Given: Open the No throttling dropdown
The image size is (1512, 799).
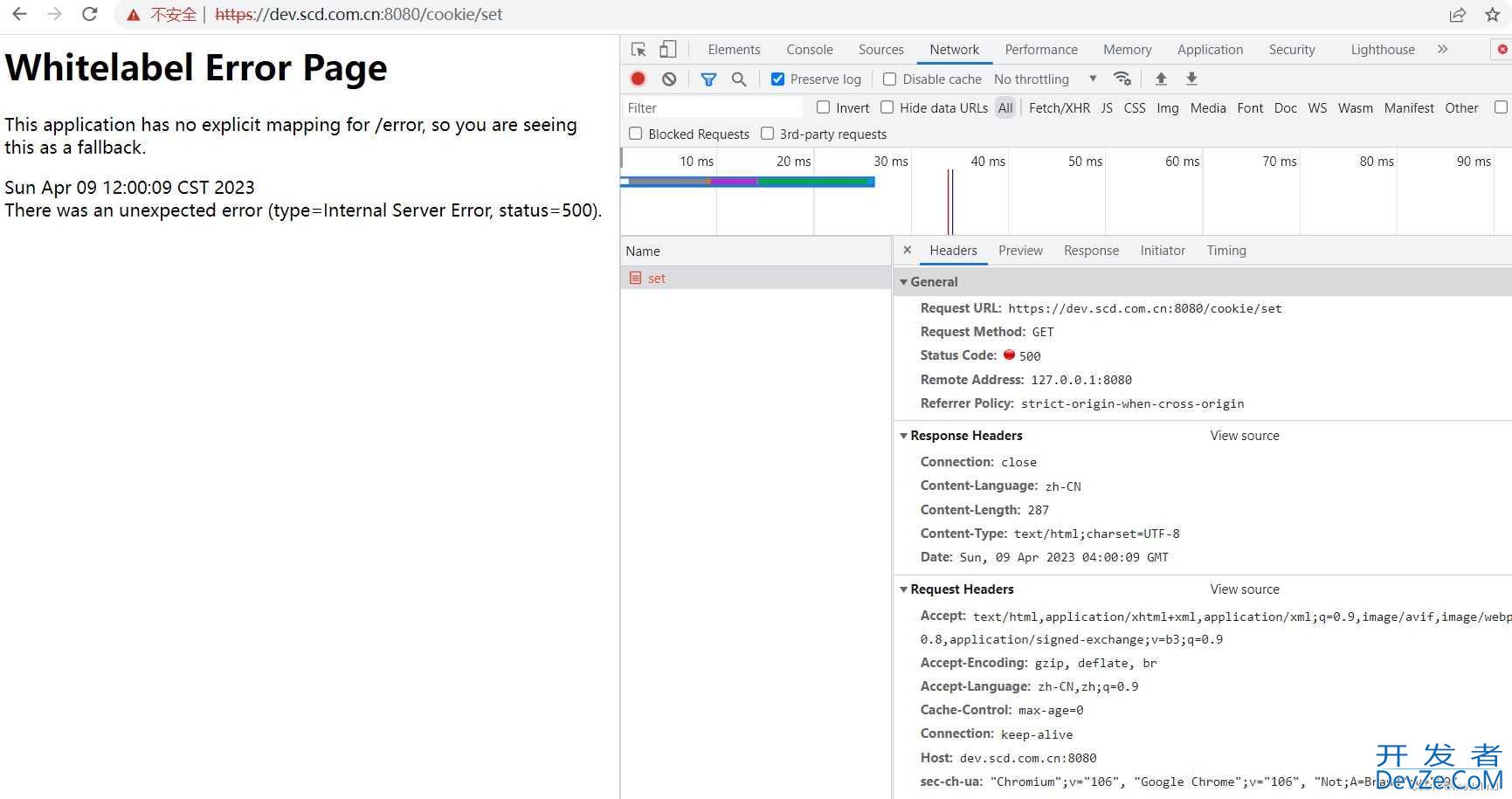Looking at the screenshot, I should [x=1045, y=79].
